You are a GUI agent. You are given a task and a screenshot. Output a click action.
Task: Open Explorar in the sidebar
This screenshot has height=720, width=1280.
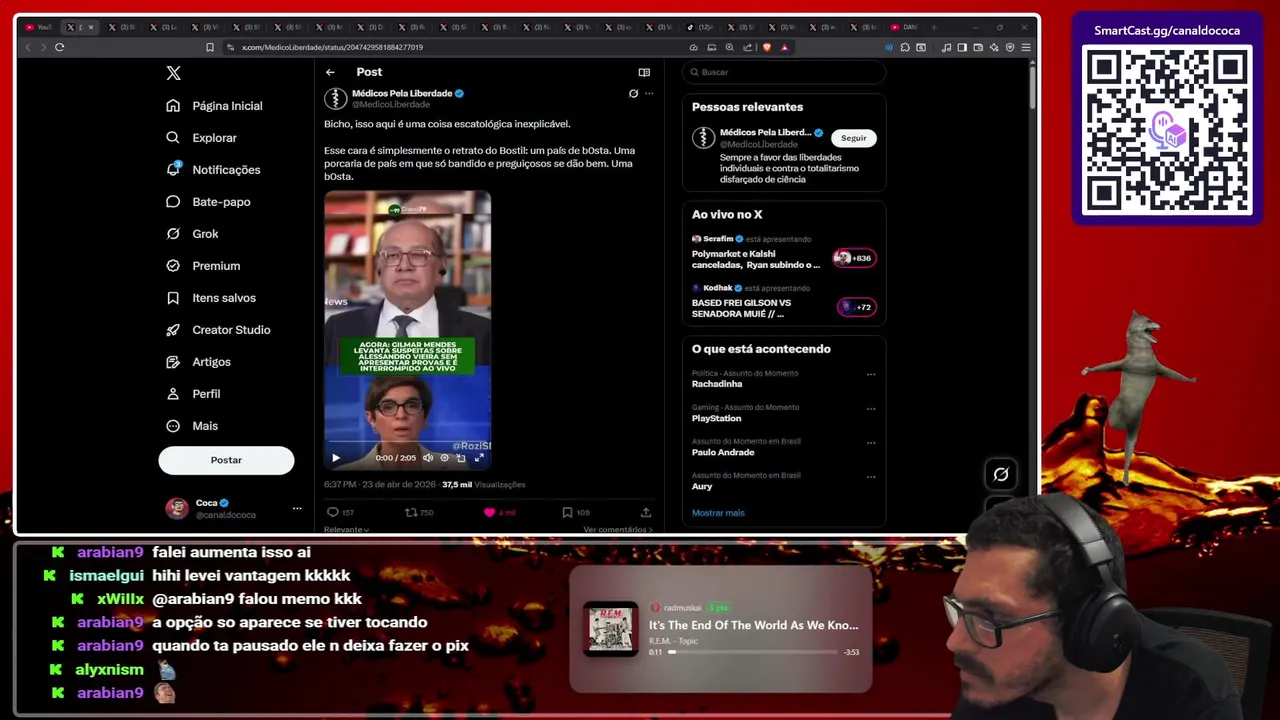pyautogui.click(x=201, y=138)
